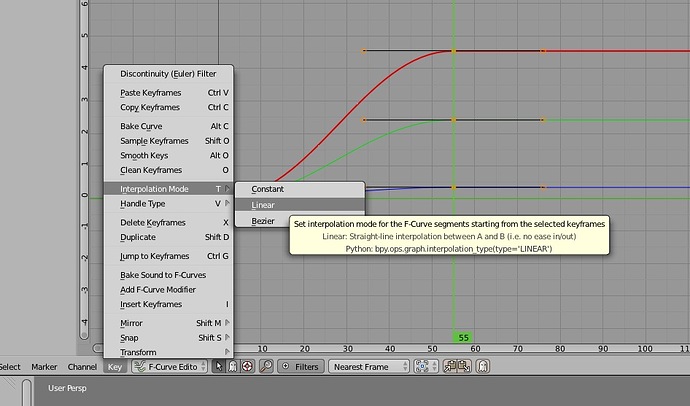The width and height of the screenshot is (690, 406).
Task: Expand the Mirror submenu
Action: 168,323
